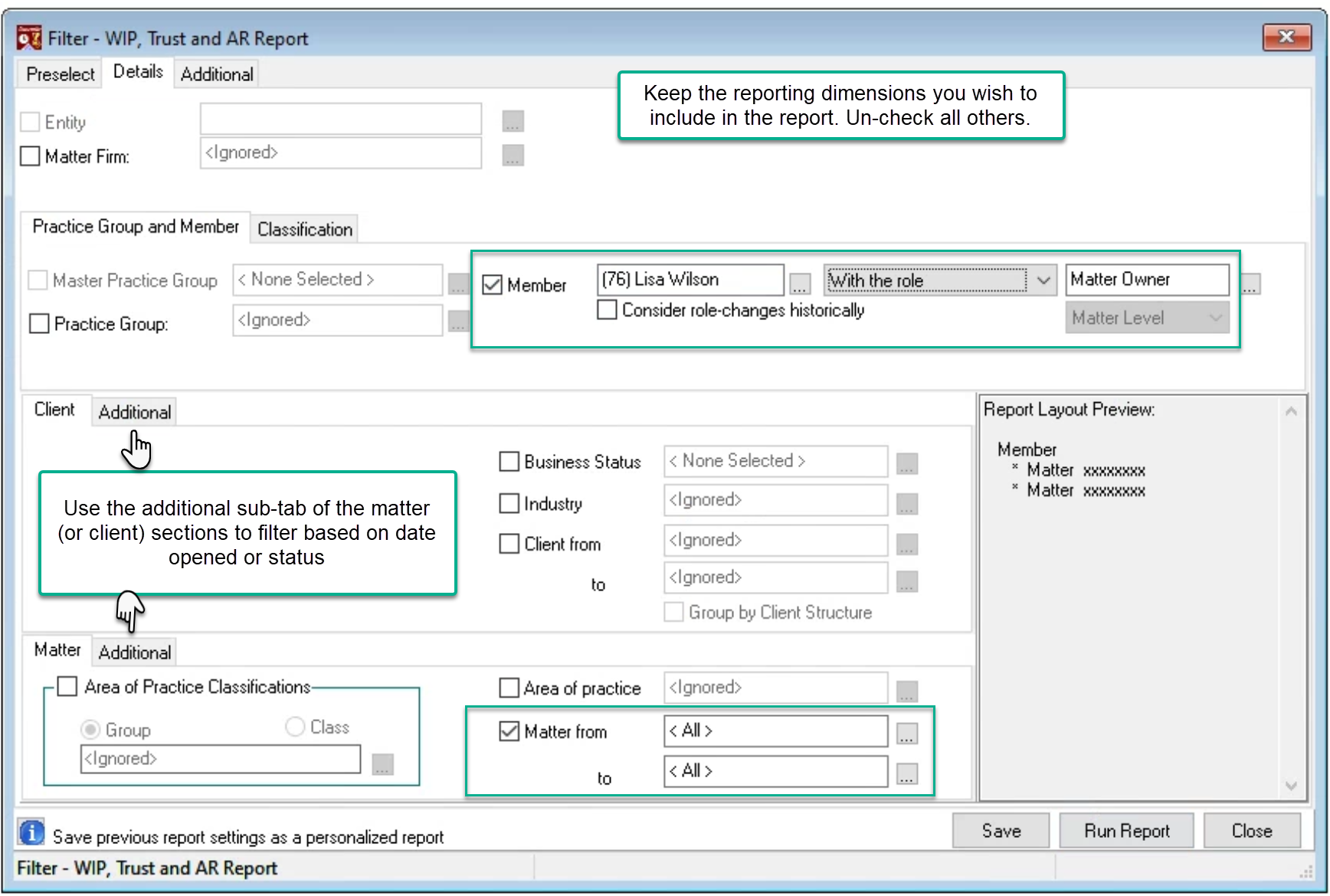The height and width of the screenshot is (896, 1330).
Task: Click the Filter window application icon
Action: (x=29, y=37)
